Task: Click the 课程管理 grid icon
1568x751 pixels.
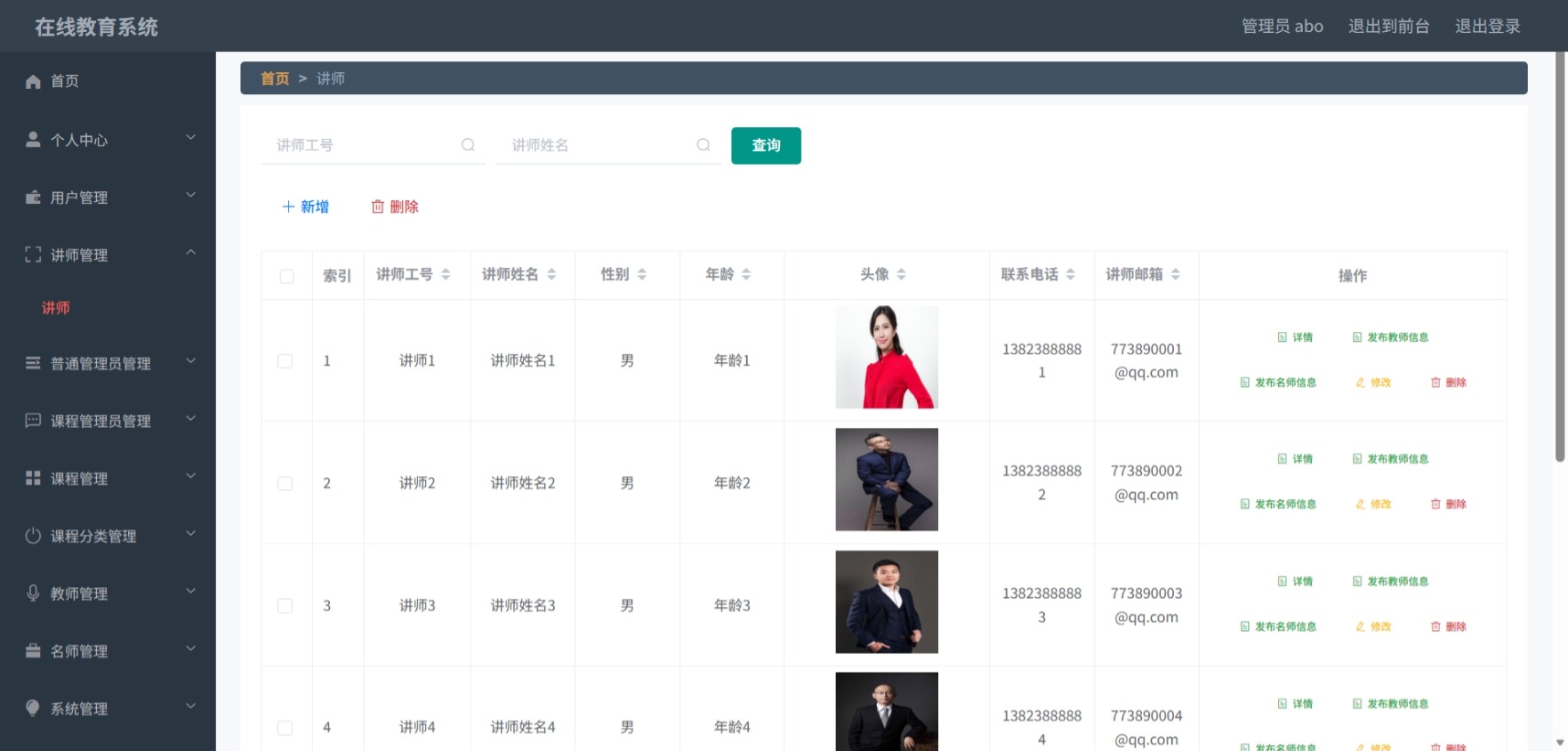Action: point(33,478)
